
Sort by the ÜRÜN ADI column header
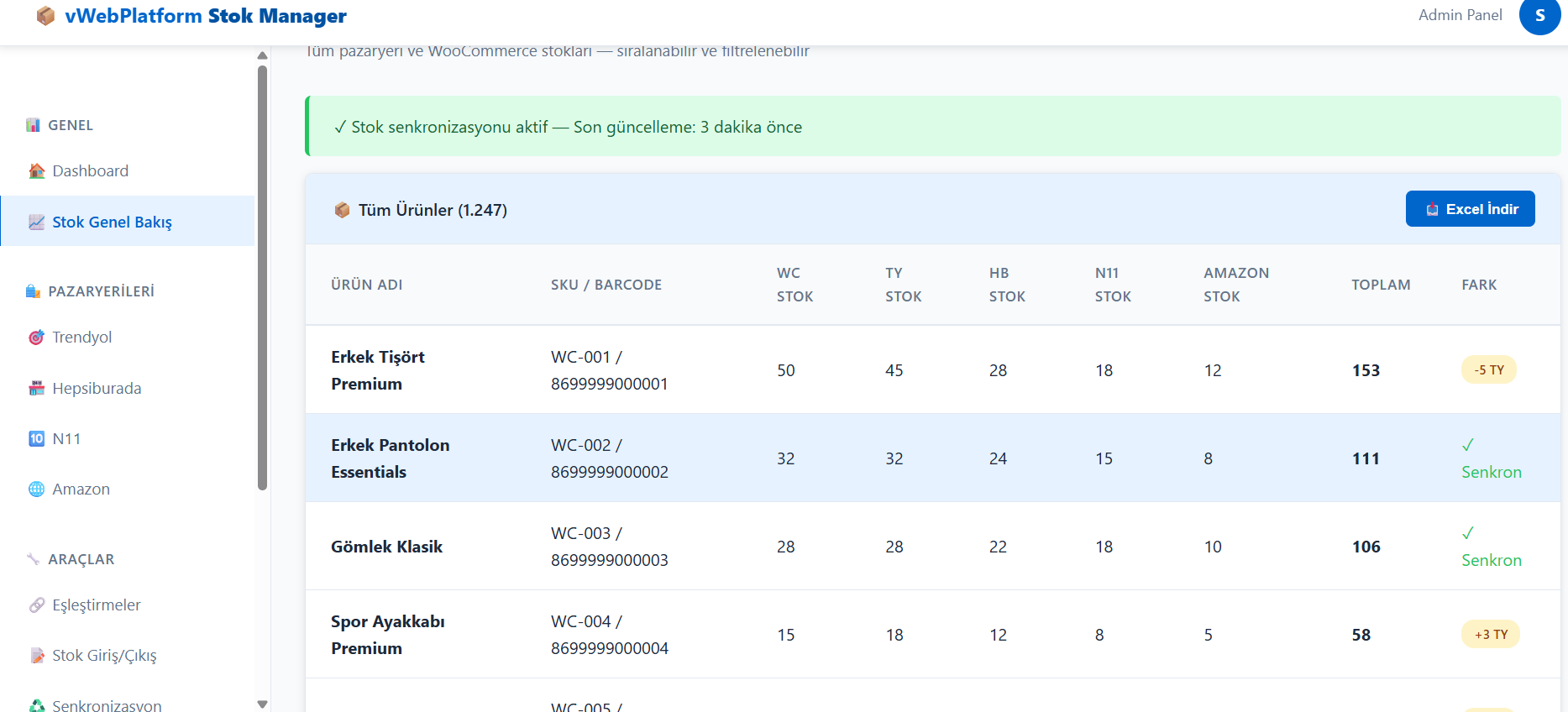(366, 285)
